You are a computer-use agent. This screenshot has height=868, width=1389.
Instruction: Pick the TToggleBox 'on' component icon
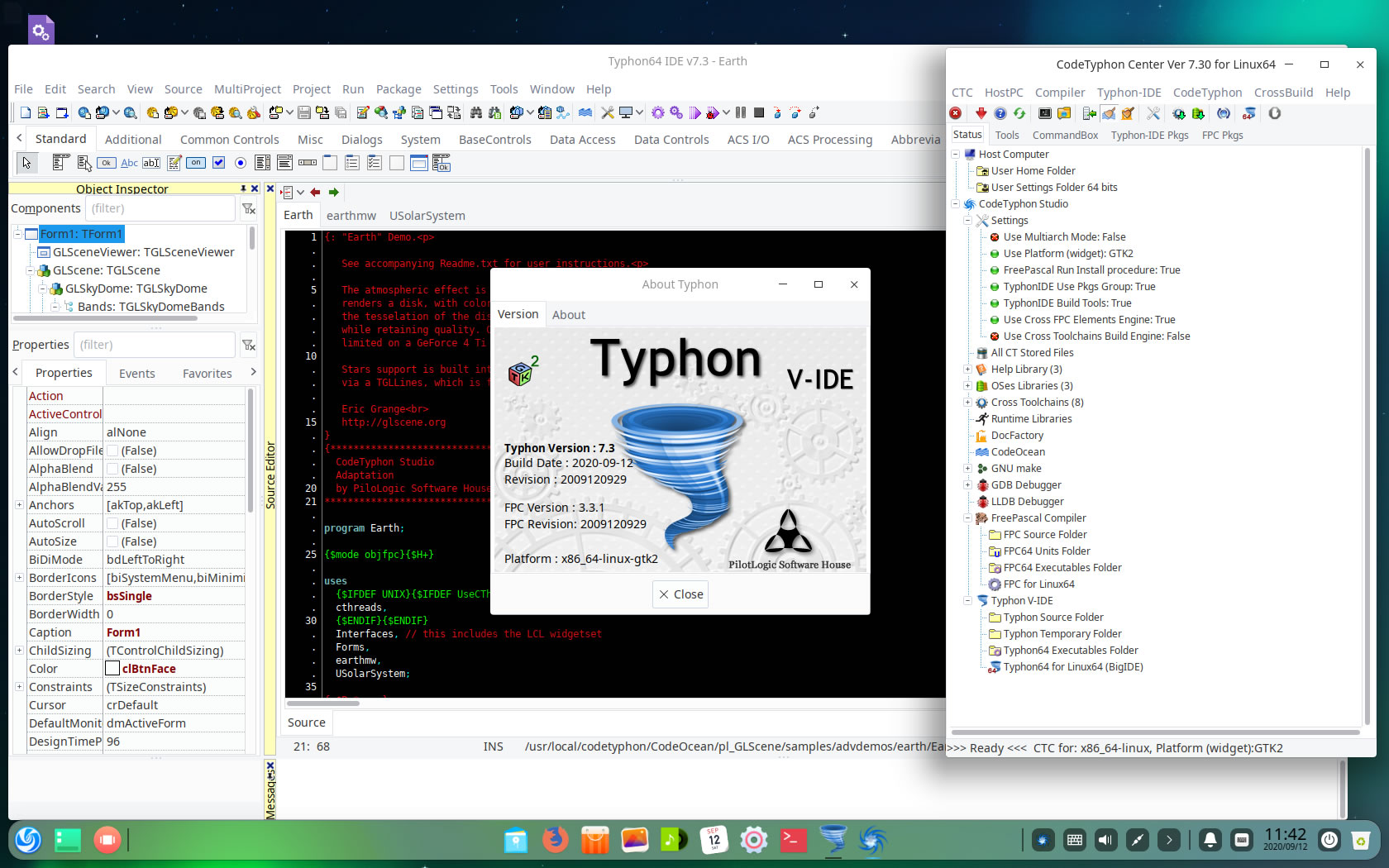[x=196, y=163]
